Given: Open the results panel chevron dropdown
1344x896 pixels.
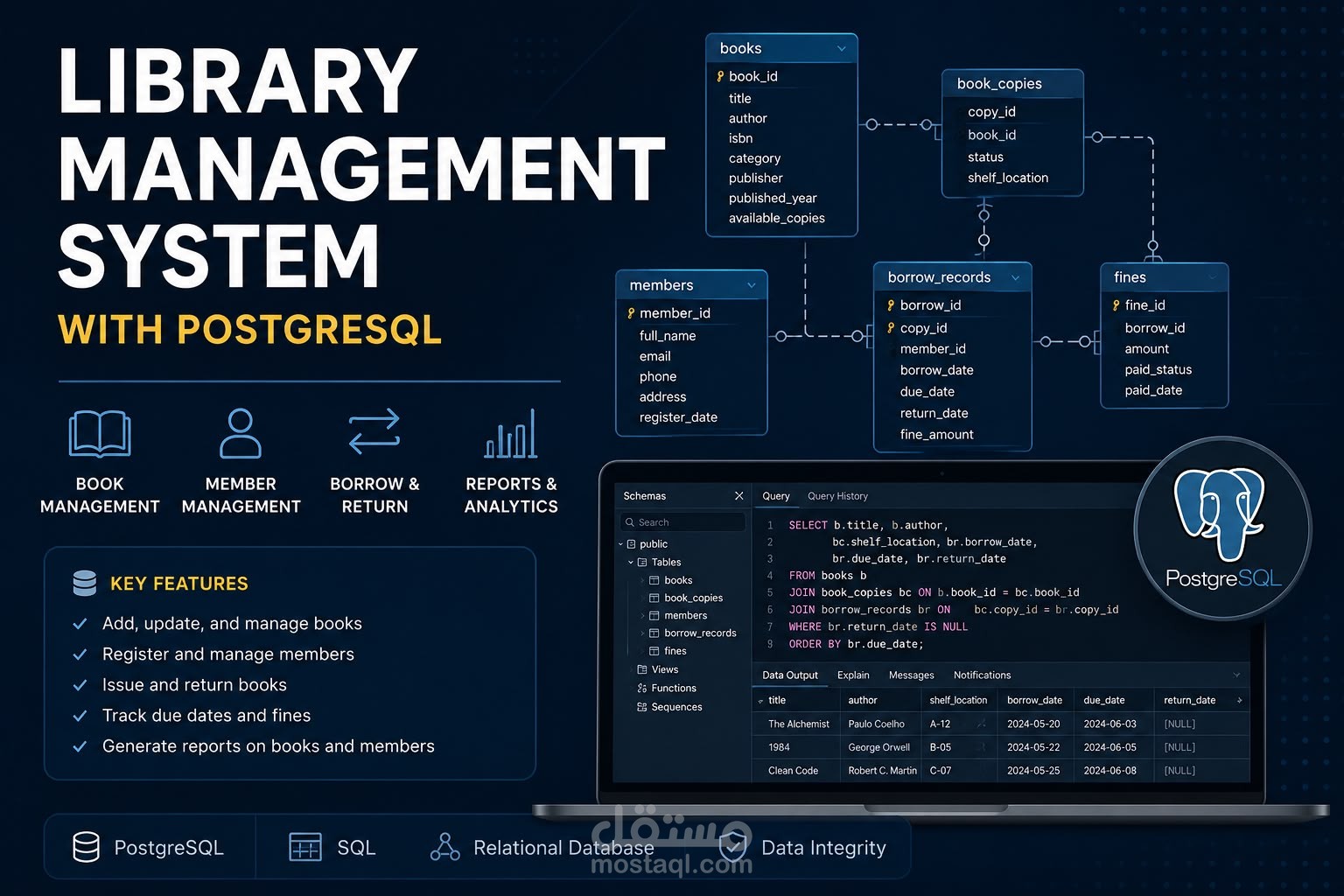Looking at the screenshot, I should [1236, 675].
